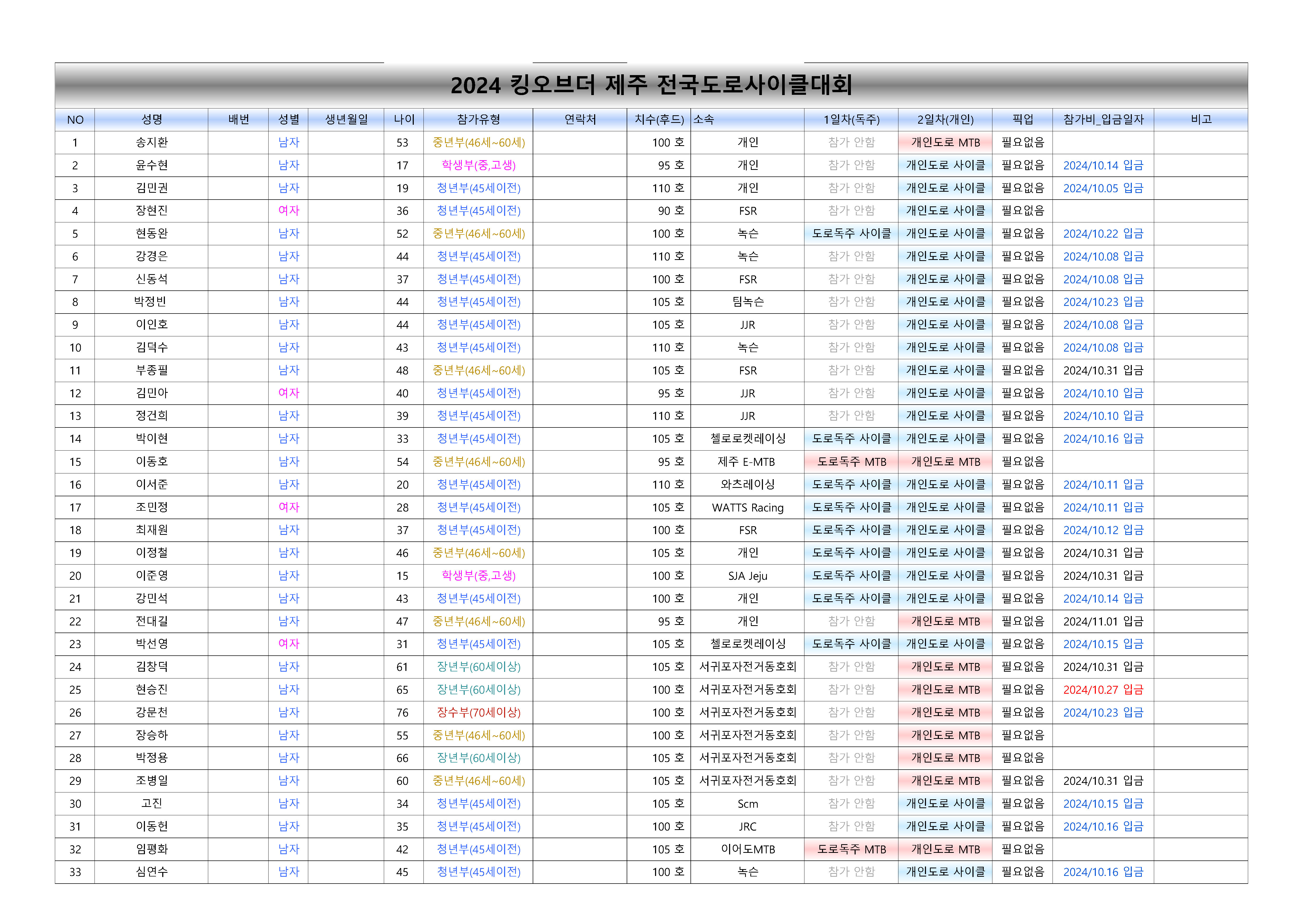
Task: Click the WATTS Racing team cell
Action: tap(748, 508)
